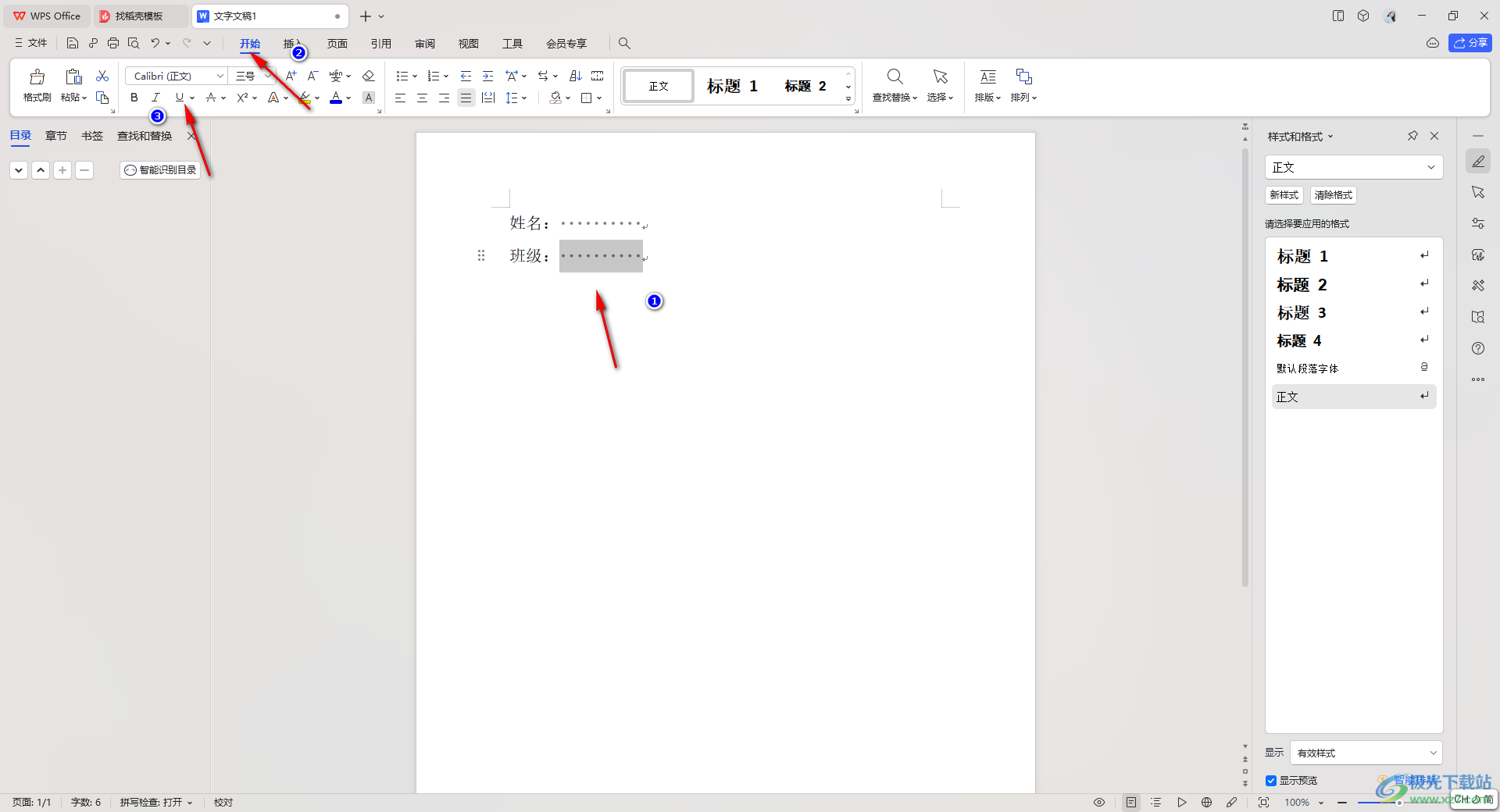Open the 视图 ribbon tab
This screenshot has width=1500, height=812.
pyautogui.click(x=469, y=43)
